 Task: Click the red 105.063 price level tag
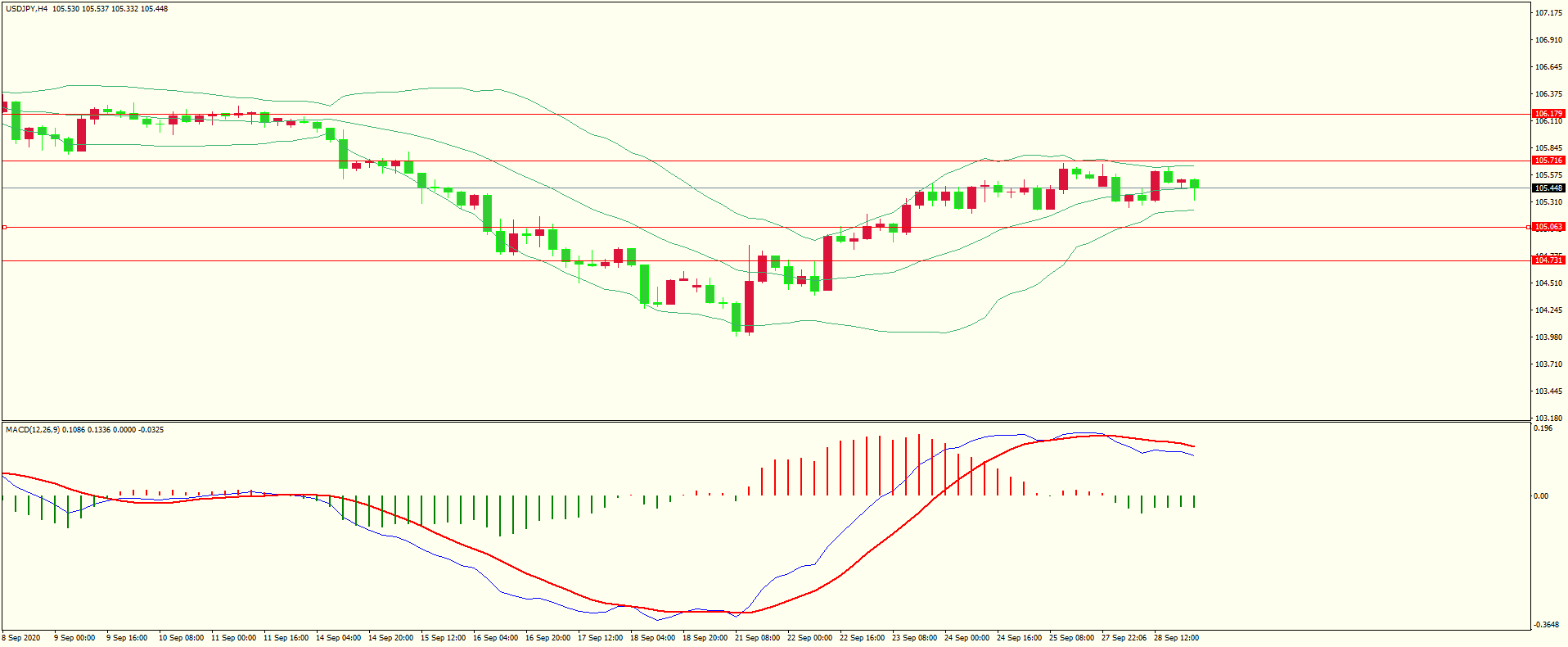tap(1548, 227)
